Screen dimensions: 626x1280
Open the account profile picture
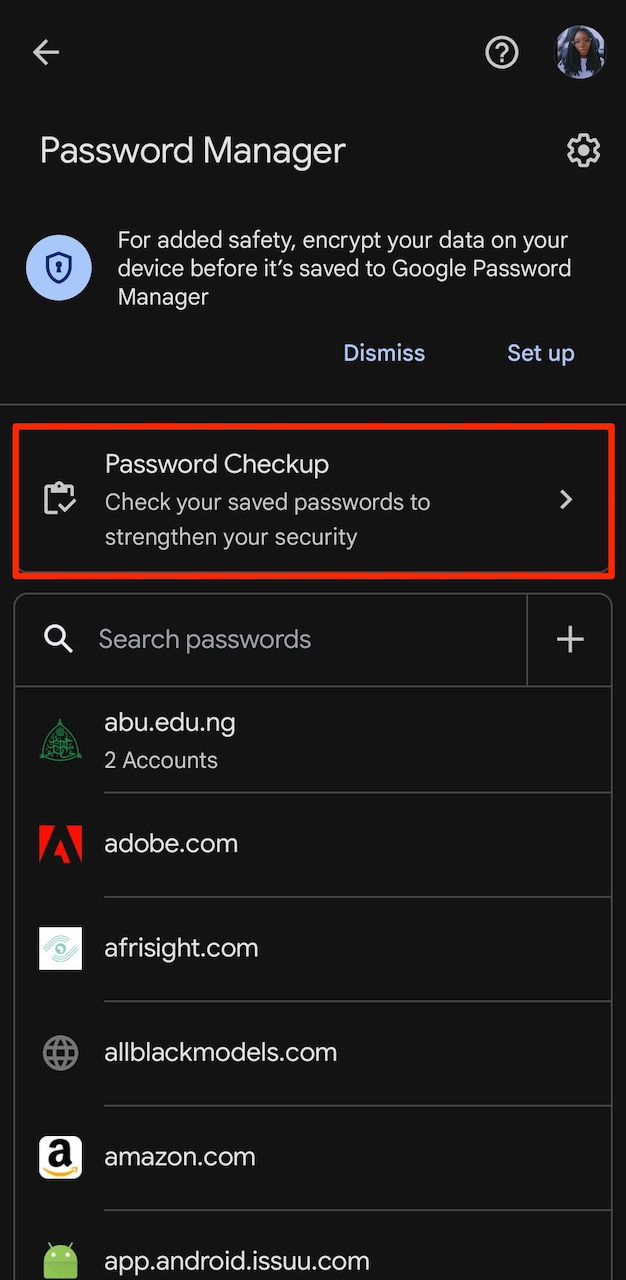tap(580, 52)
